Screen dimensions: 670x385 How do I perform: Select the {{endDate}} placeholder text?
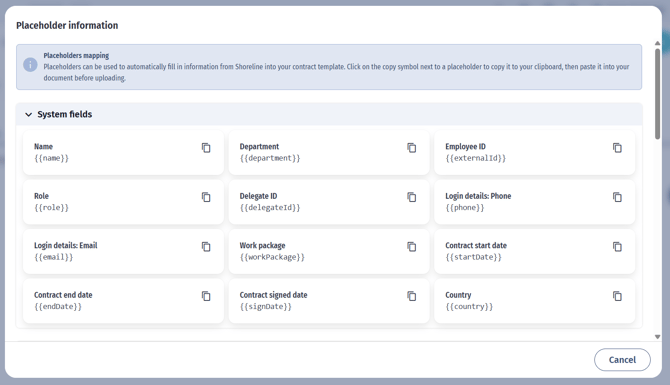click(x=58, y=307)
